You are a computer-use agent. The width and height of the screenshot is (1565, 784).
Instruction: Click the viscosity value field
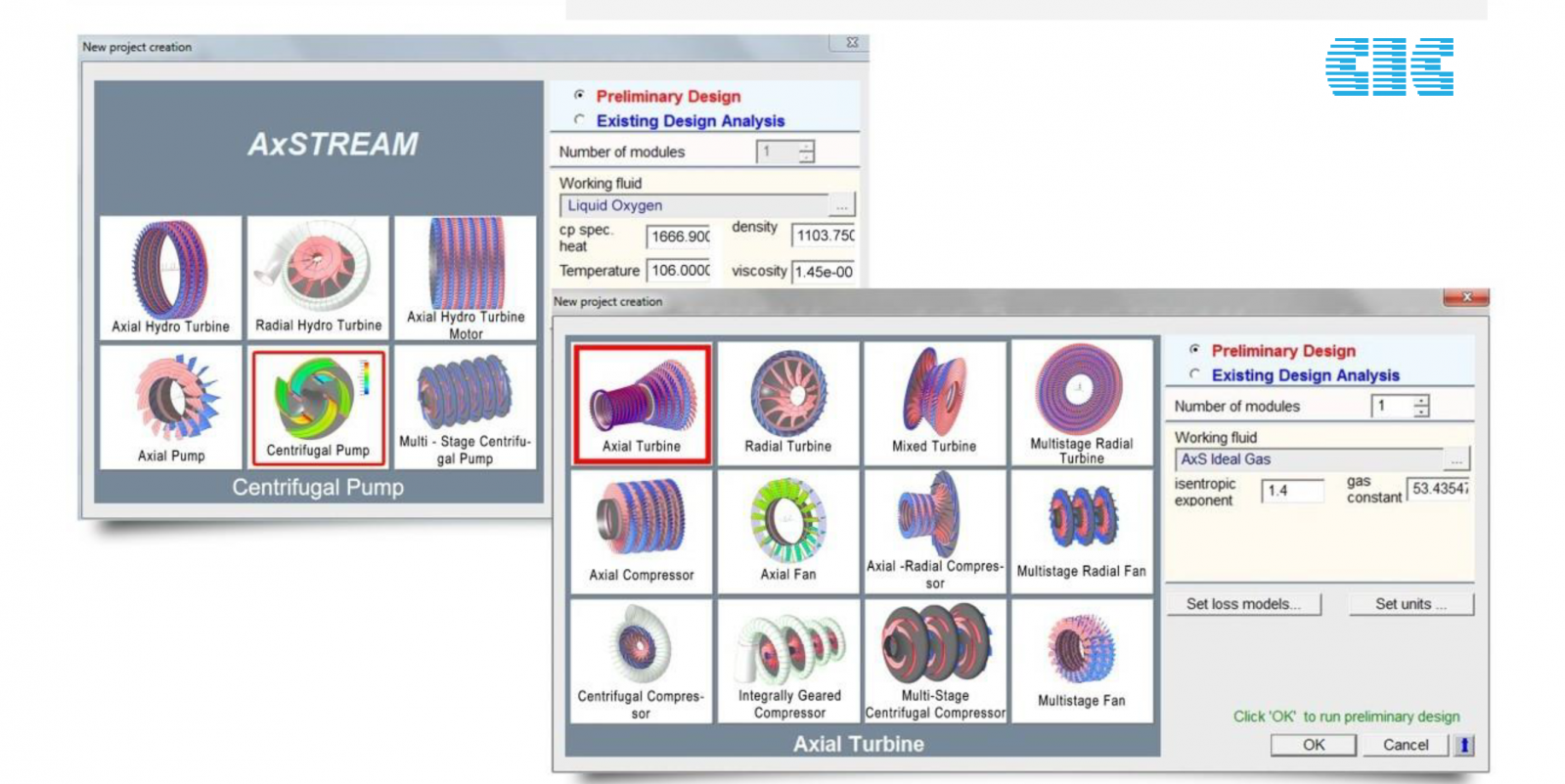823,272
